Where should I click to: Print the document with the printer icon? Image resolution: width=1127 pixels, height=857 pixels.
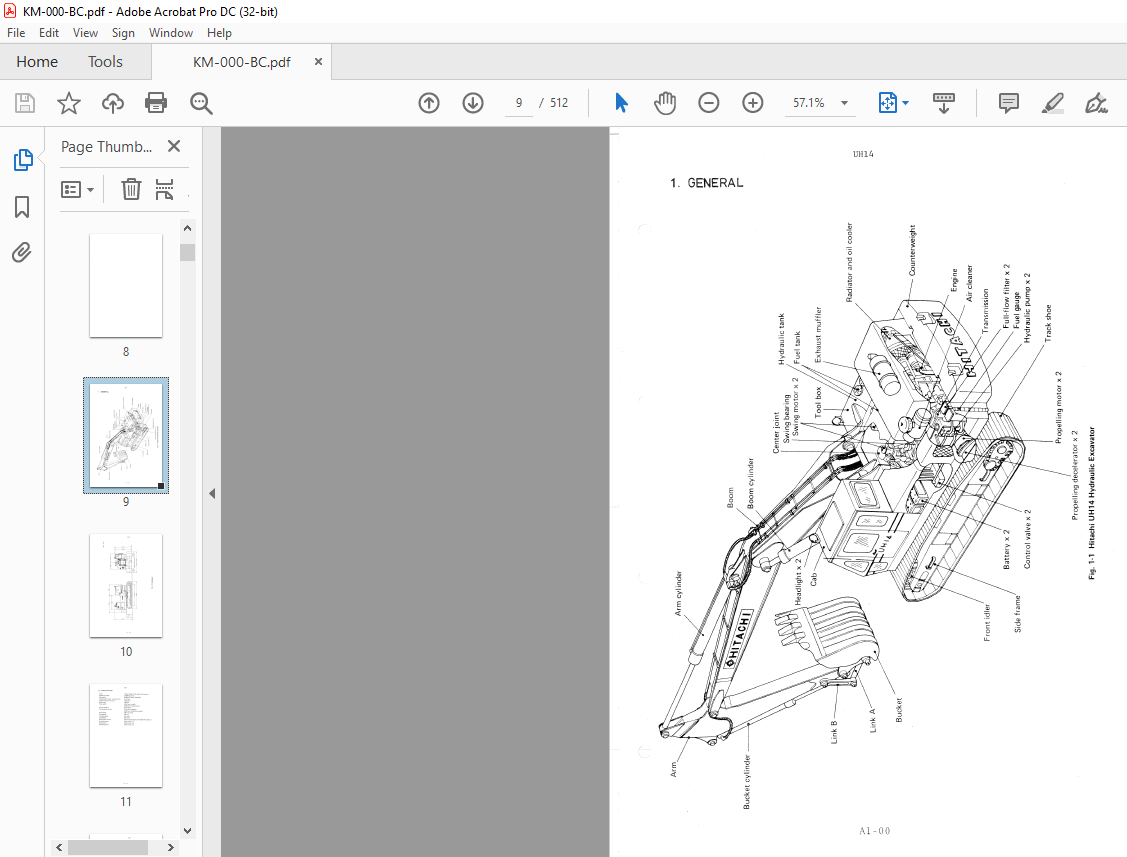pyautogui.click(x=156, y=103)
